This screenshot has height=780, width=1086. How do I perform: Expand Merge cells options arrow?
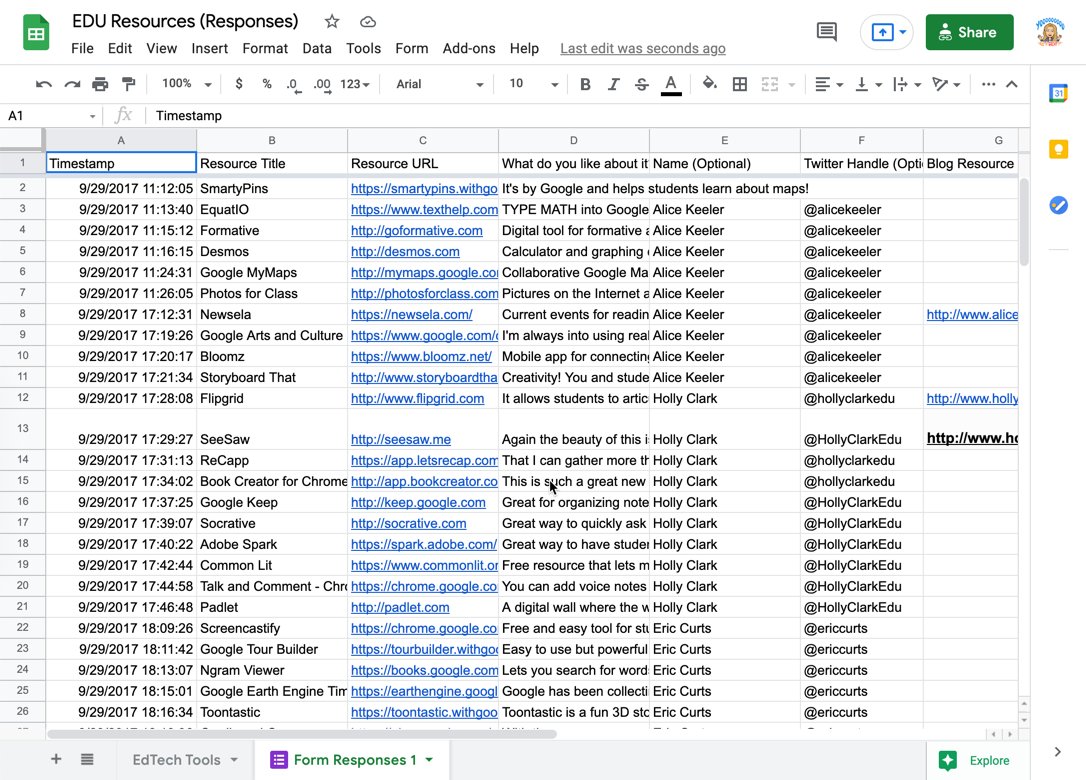(792, 85)
